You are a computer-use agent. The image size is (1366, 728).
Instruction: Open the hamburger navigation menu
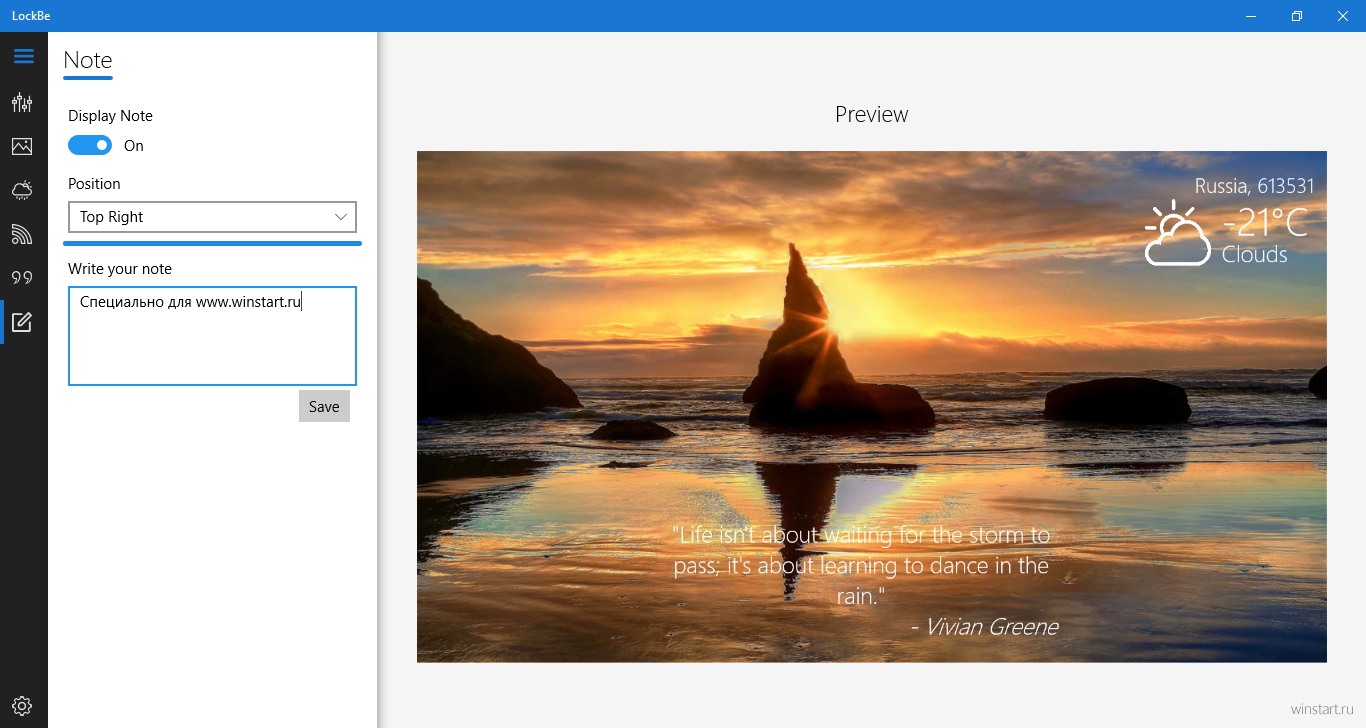(23, 57)
